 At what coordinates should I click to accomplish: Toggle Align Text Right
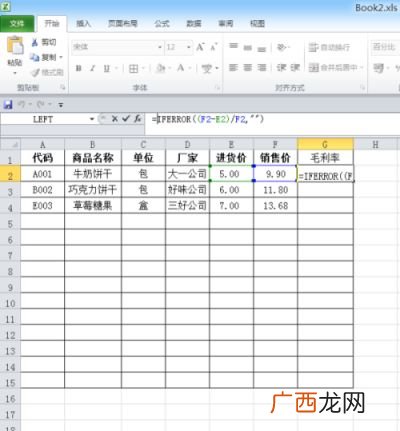pyautogui.click(x=262, y=68)
